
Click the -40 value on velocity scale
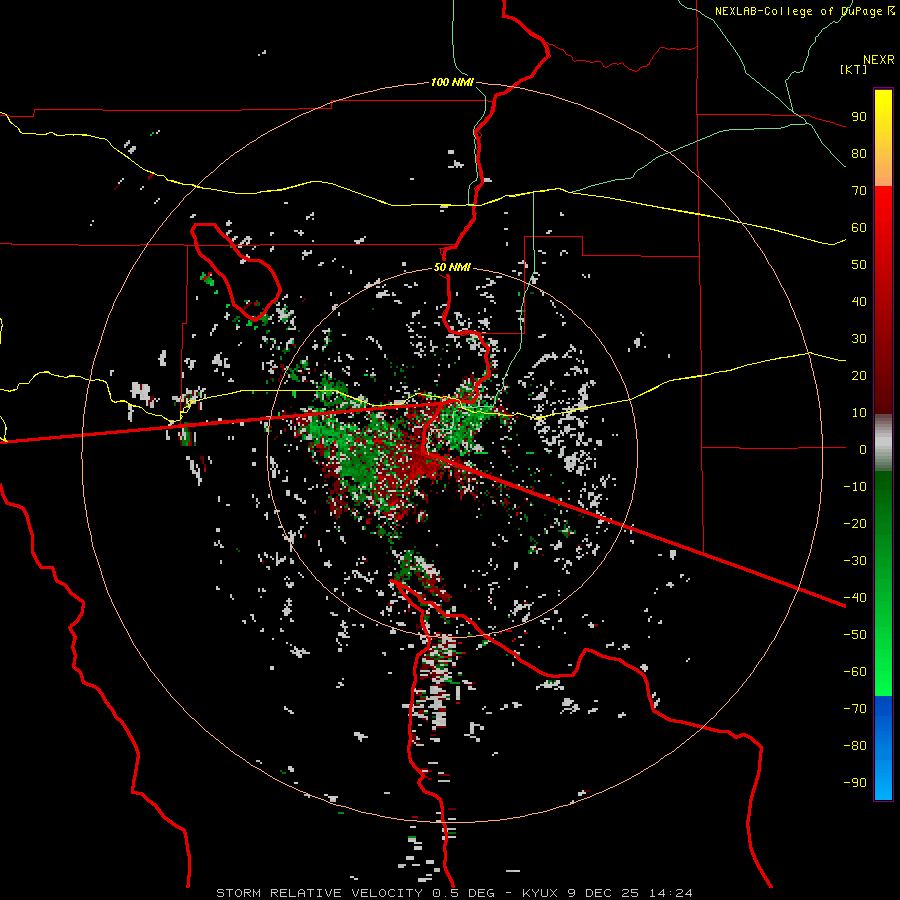point(855,598)
